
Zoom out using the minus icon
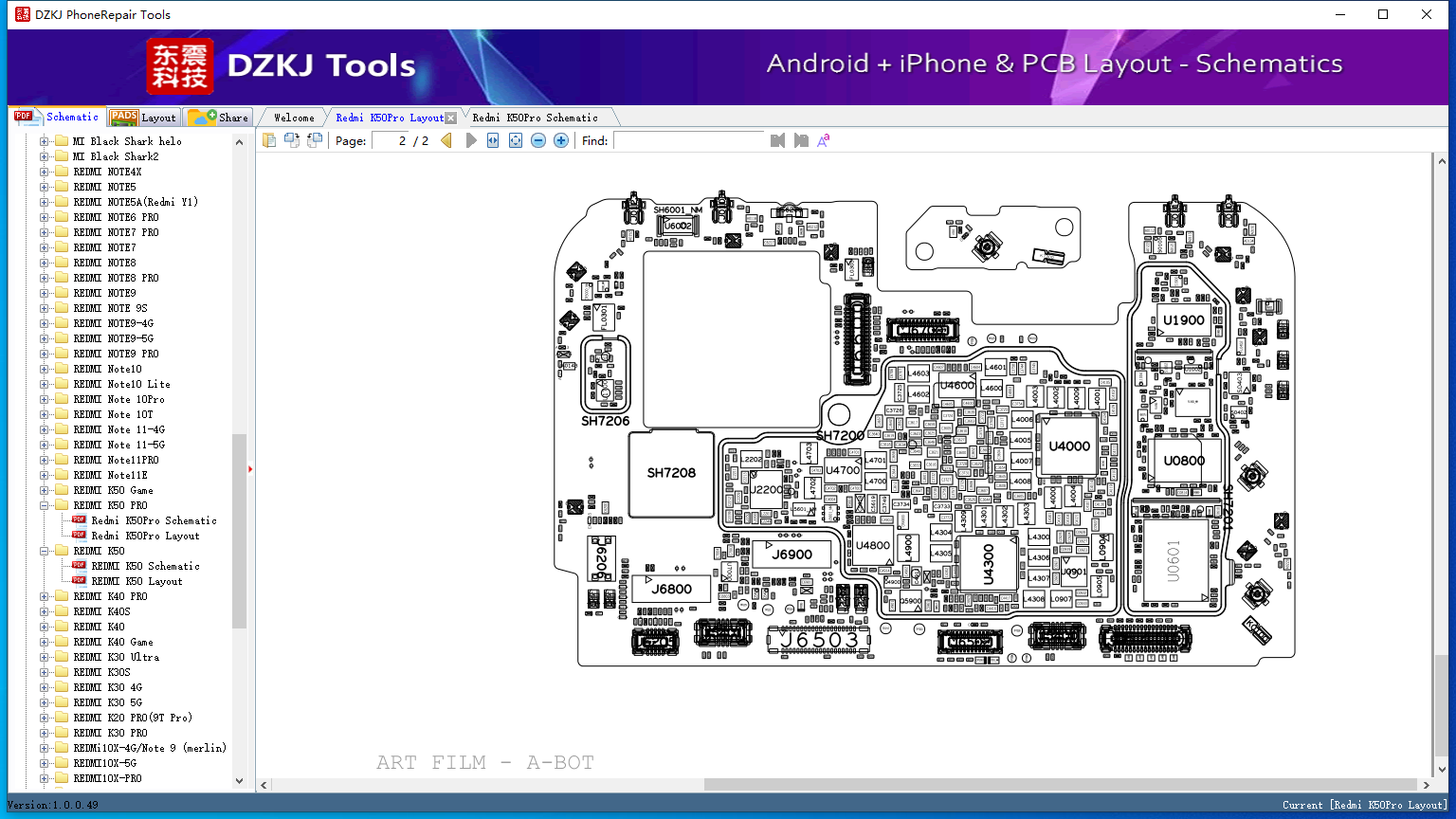(538, 140)
